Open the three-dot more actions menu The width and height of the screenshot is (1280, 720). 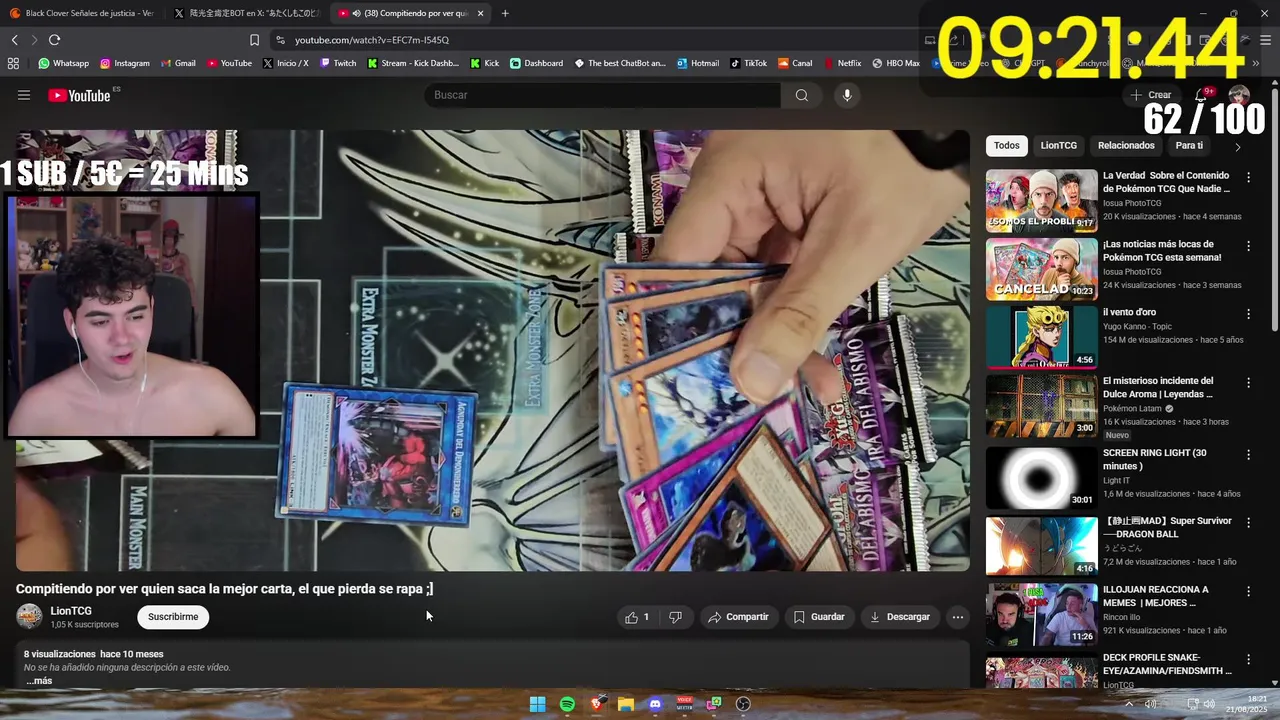[x=957, y=617]
